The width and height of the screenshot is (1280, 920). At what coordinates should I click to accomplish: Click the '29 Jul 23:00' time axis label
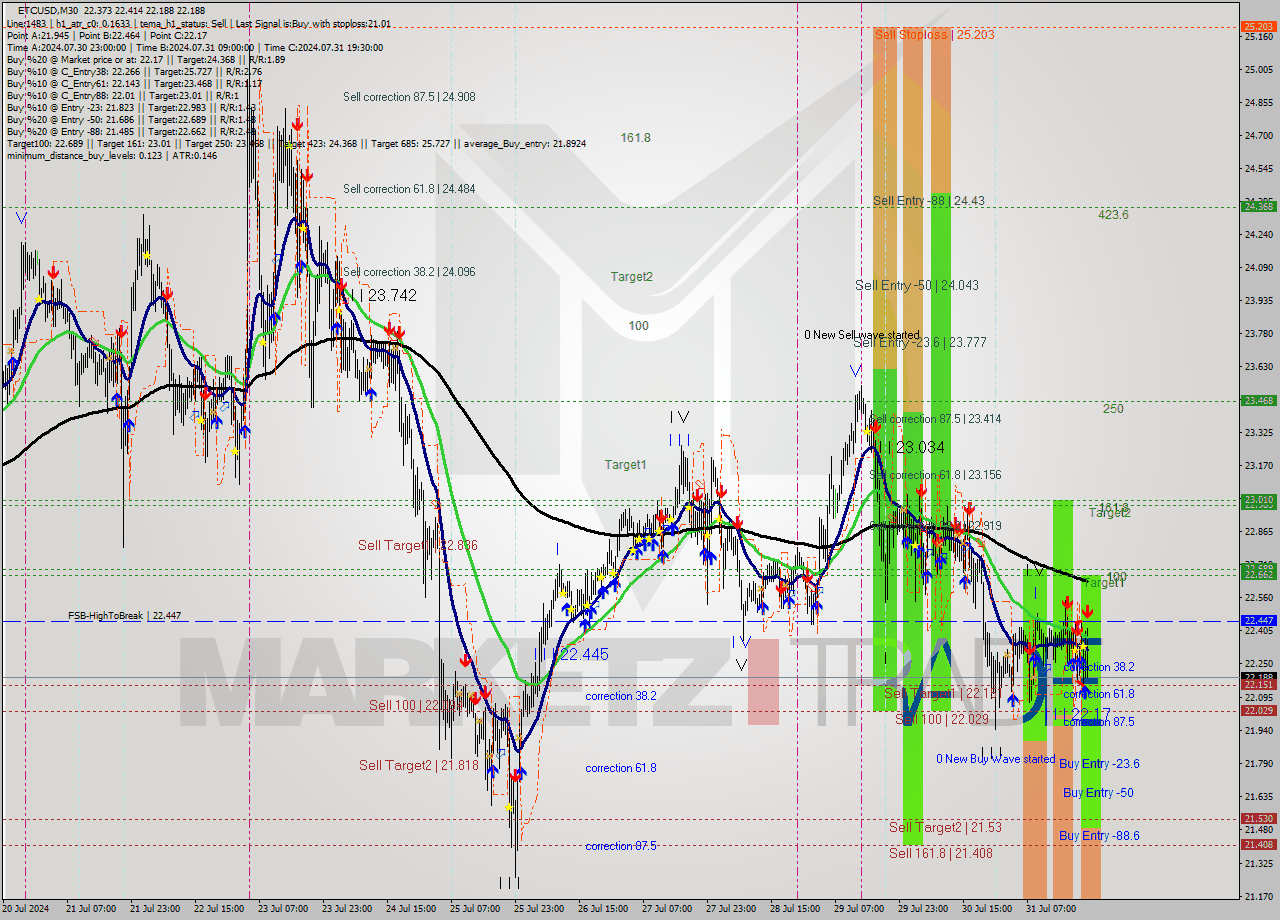tap(923, 909)
